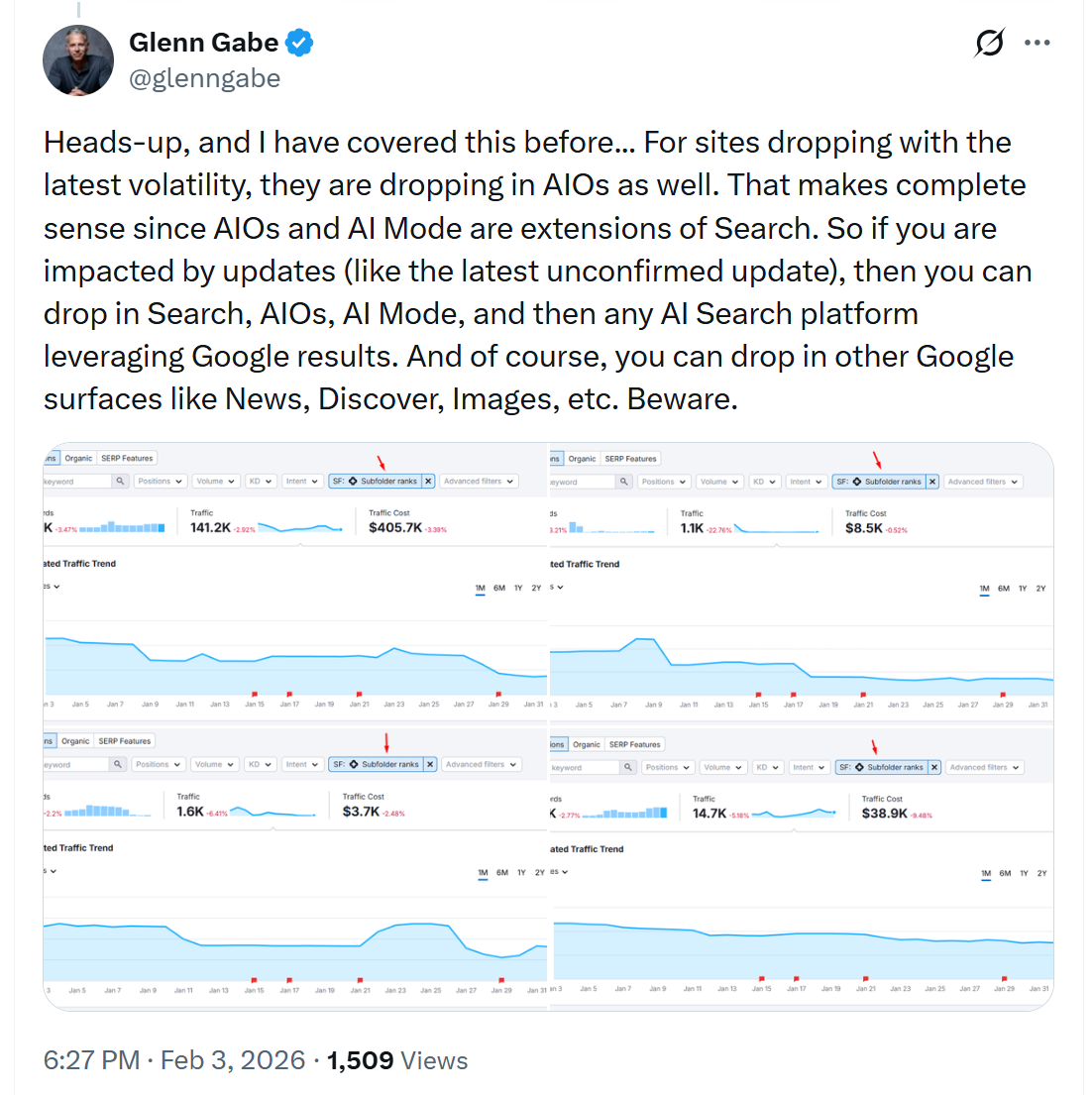This screenshot has width=1092, height=1095.
Task: Open the bottom-left traffic trend screenshot
Action: pyautogui.click(x=295, y=892)
